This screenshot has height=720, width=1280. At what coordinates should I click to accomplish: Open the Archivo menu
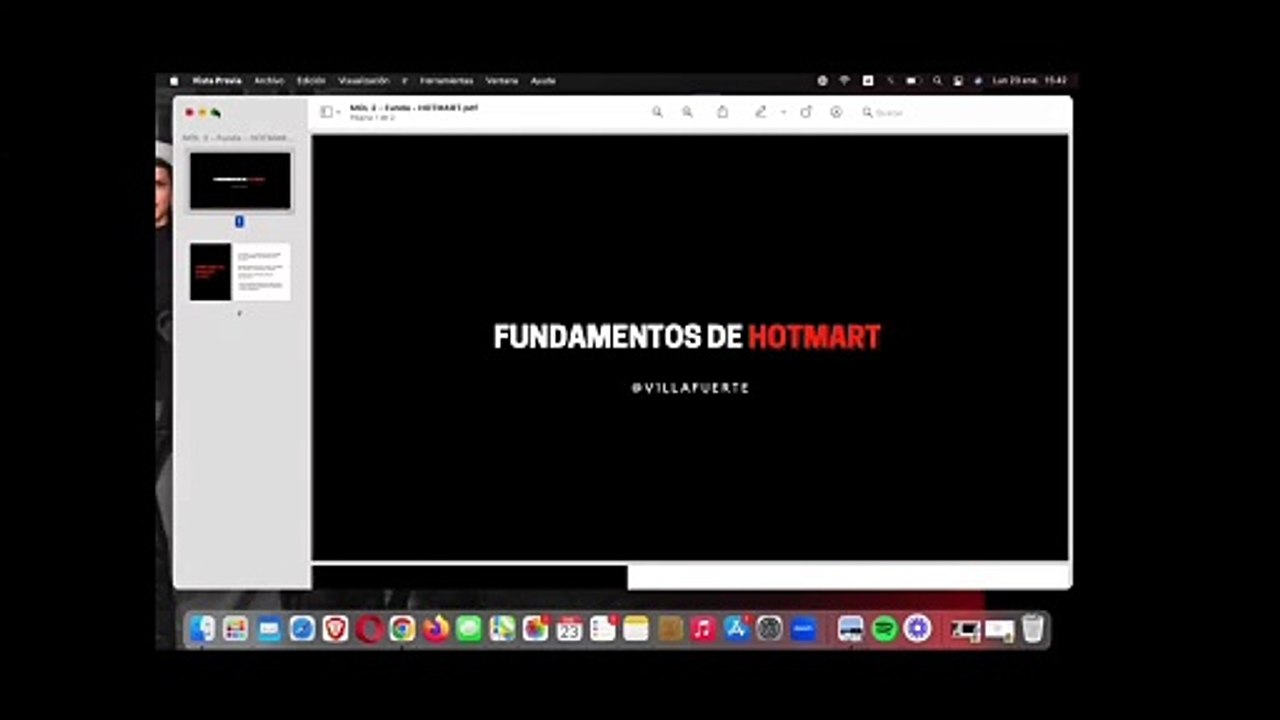point(269,80)
